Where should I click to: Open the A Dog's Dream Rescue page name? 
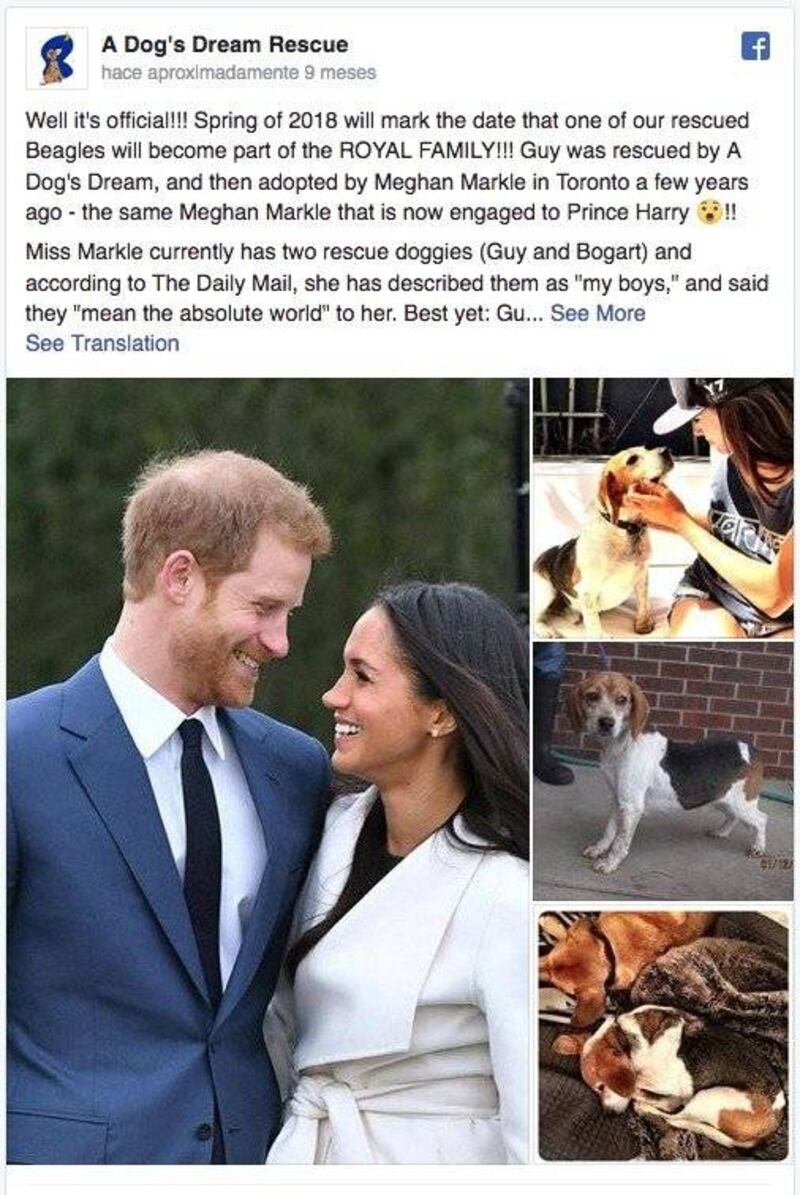[225, 44]
